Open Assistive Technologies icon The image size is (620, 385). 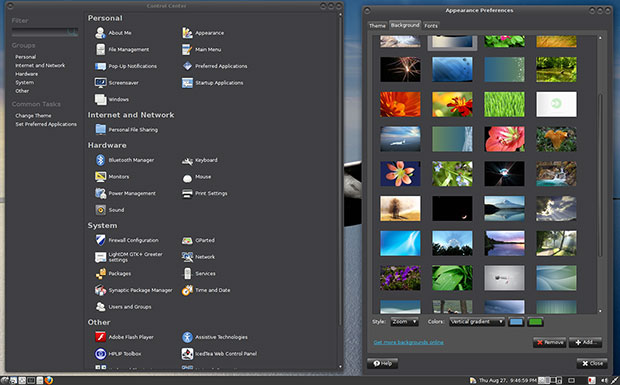tap(187, 337)
